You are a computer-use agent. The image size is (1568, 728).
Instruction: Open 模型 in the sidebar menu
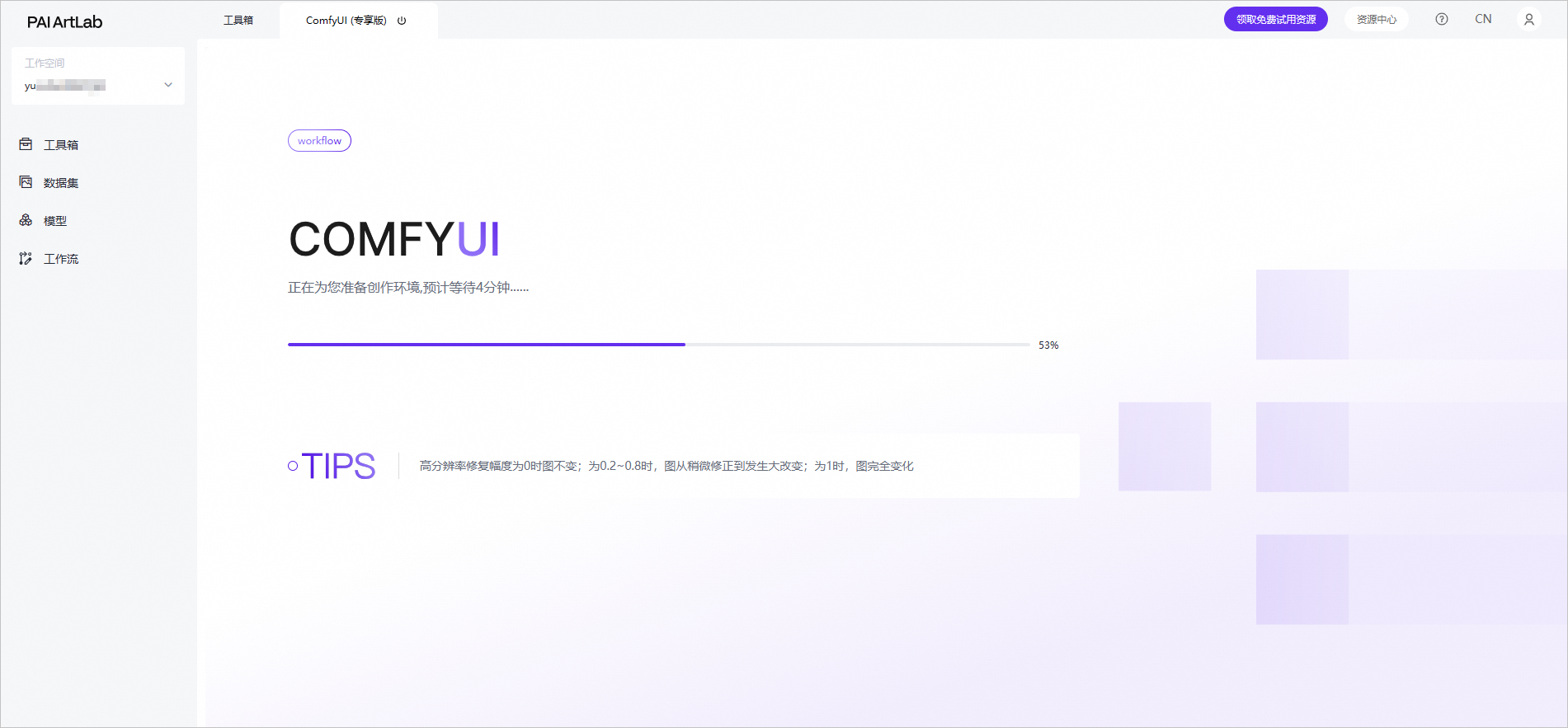tap(55, 220)
